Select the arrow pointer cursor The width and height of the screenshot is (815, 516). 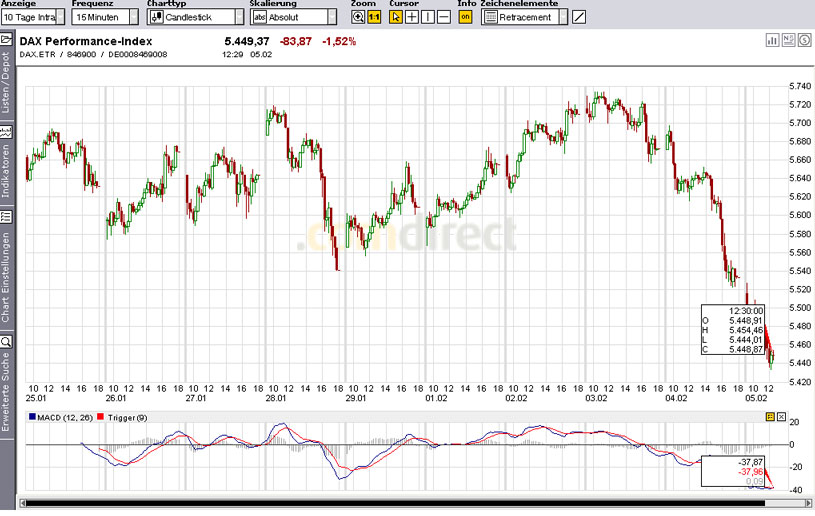(x=395, y=17)
